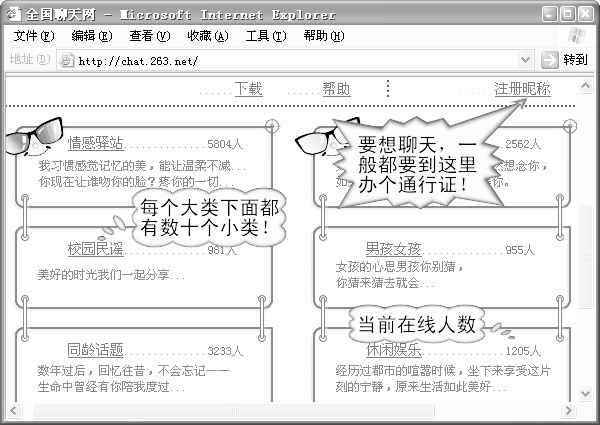Click the 1205人 online count
This screenshot has height=425, width=600.
[522, 351]
